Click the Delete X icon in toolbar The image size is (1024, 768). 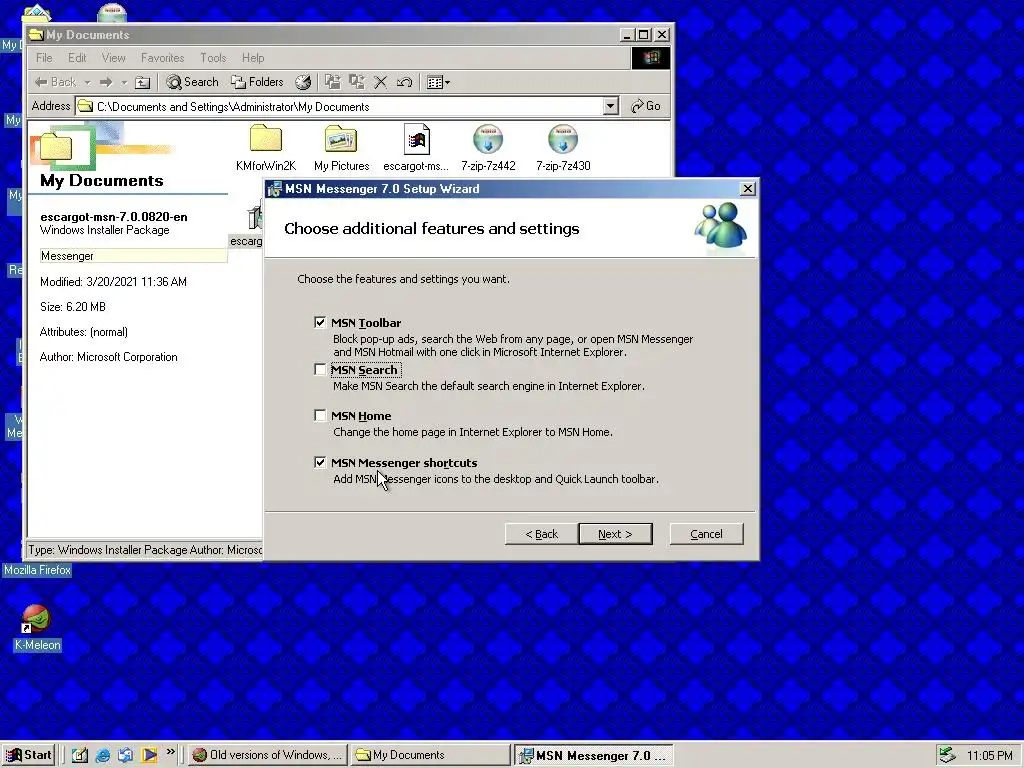(x=381, y=82)
